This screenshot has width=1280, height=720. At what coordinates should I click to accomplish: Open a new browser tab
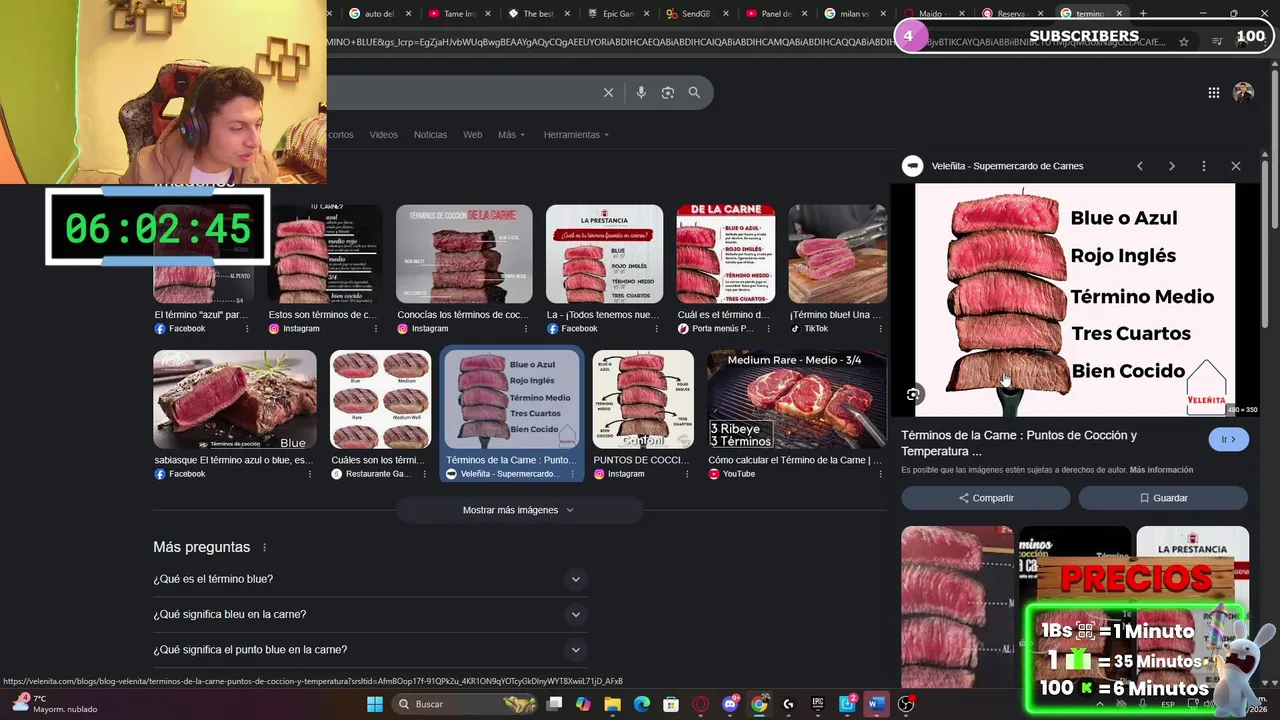[x=1143, y=14]
